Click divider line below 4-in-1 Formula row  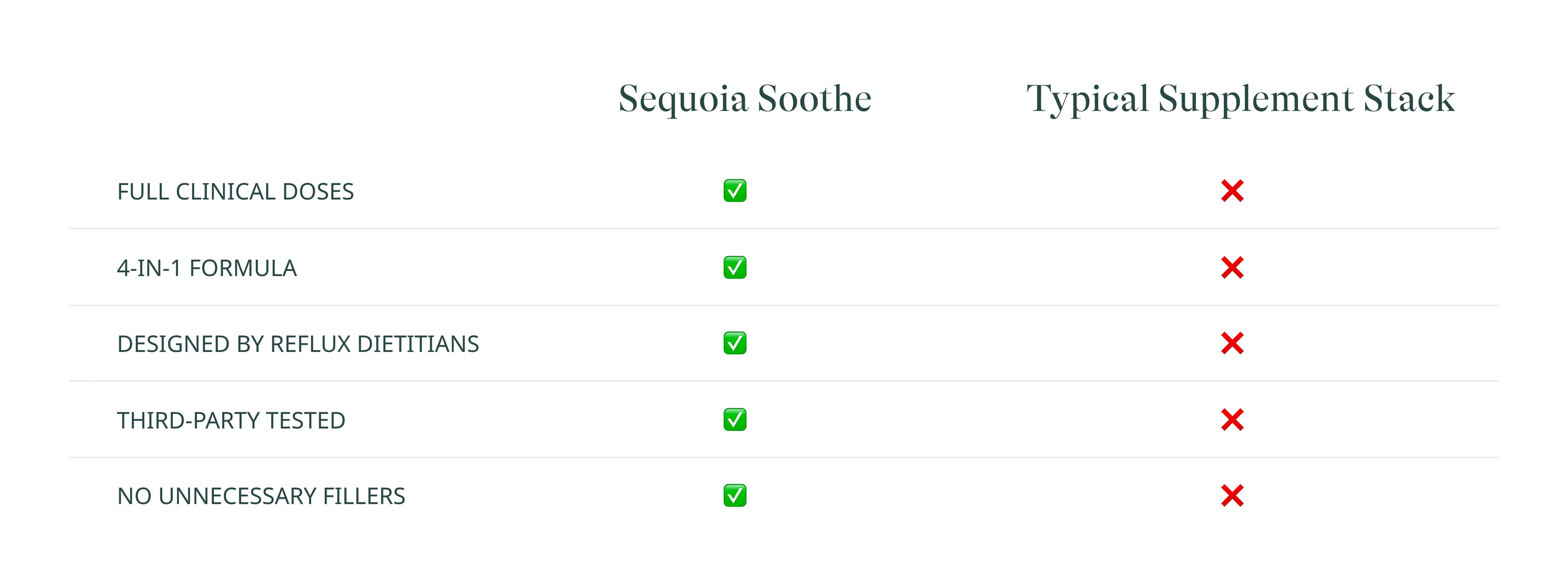click(x=784, y=305)
